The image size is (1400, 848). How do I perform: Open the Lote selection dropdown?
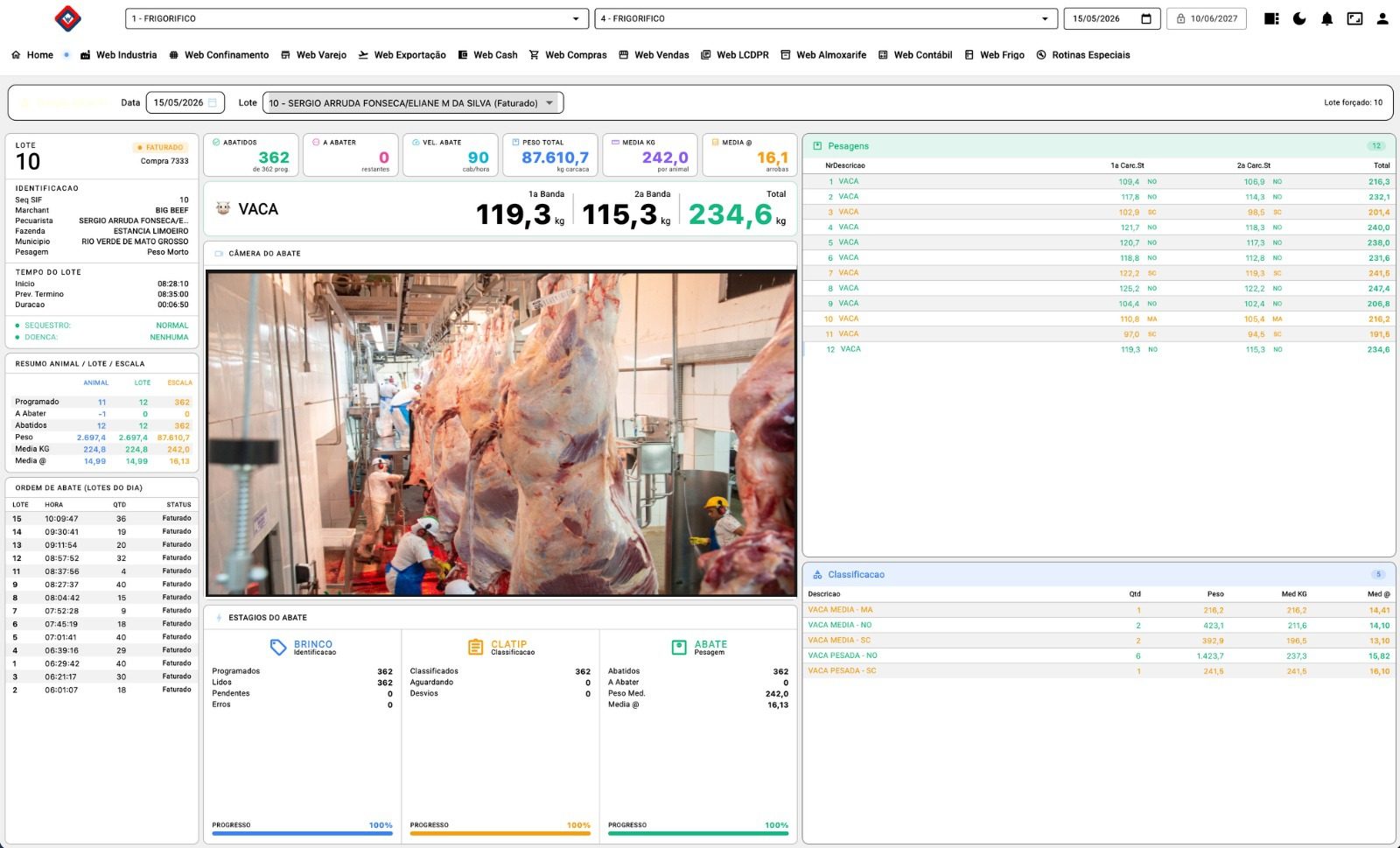[x=413, y=102]
